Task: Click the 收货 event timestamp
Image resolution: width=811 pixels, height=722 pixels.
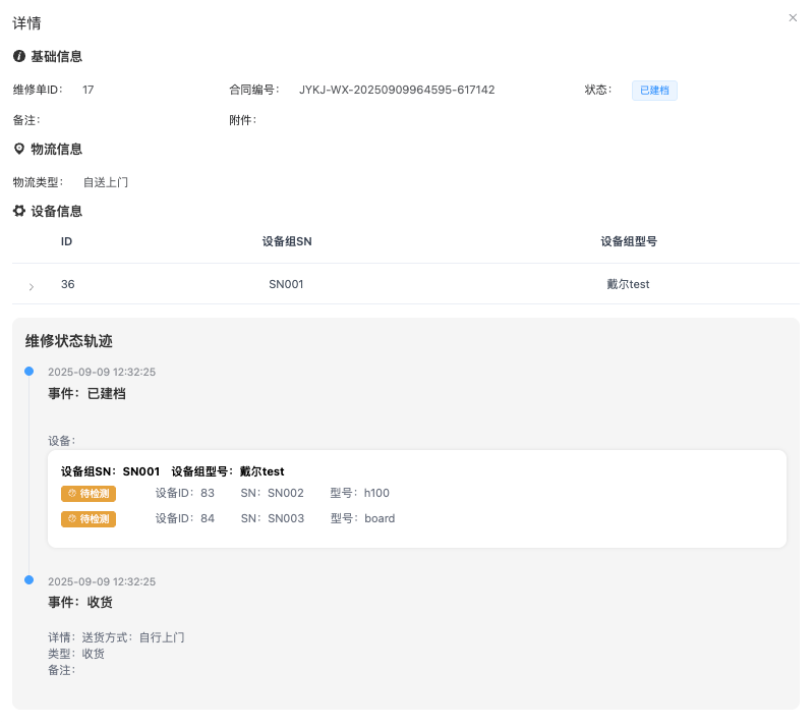Action: coord(103,580)
